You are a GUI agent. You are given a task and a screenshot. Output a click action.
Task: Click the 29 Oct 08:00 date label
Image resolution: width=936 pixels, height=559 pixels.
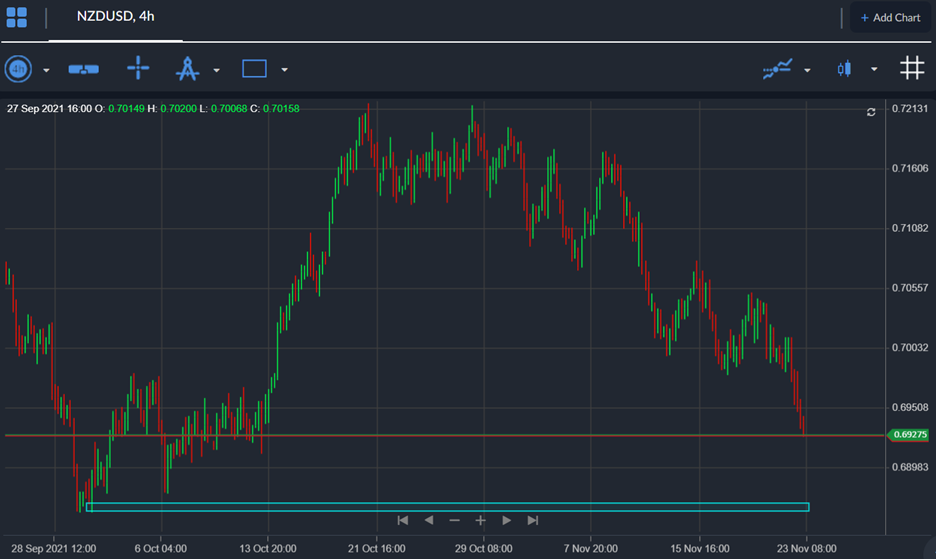[484, 548]
